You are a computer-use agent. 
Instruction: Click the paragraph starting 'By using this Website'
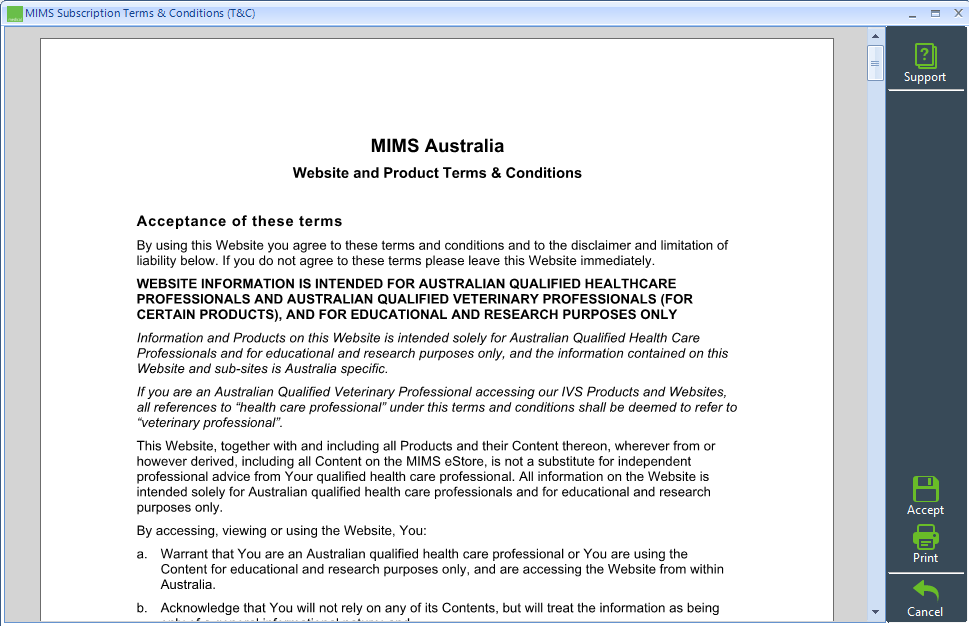pyautogui.click(x=432, y=253)
